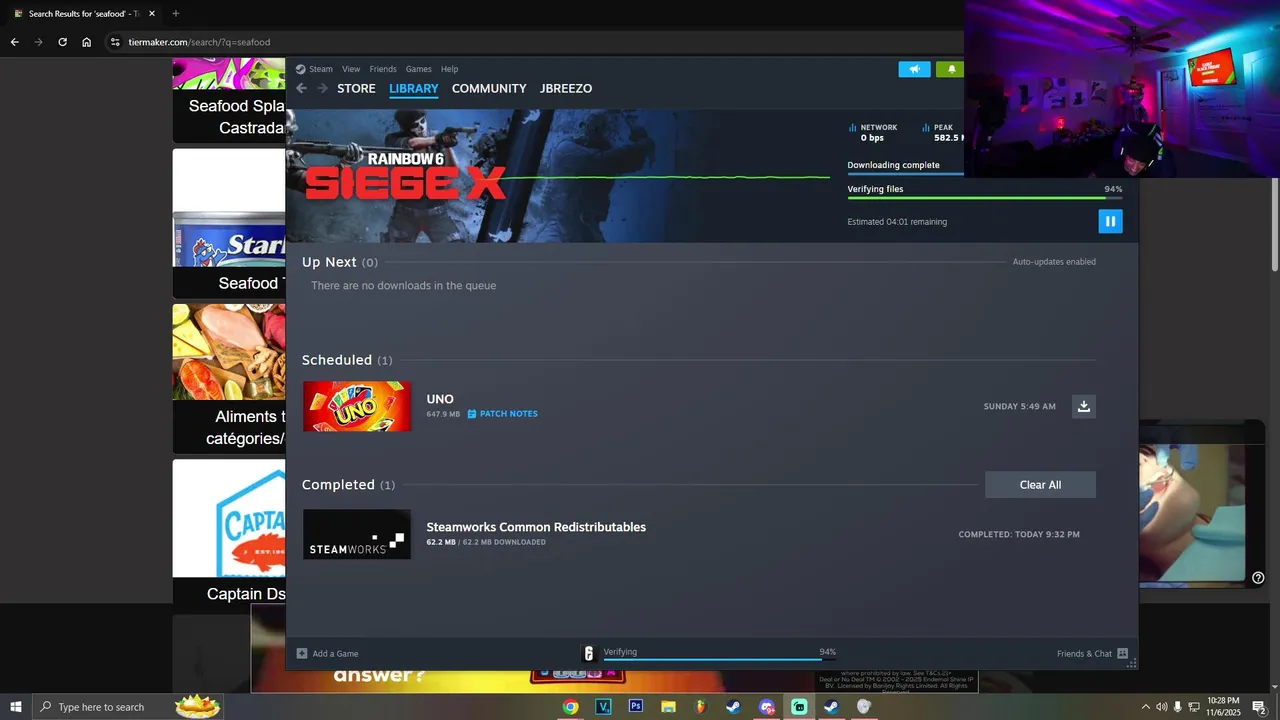Click the UNO patch notes icon
The image size is (1280, 720).
pos(472,413)
